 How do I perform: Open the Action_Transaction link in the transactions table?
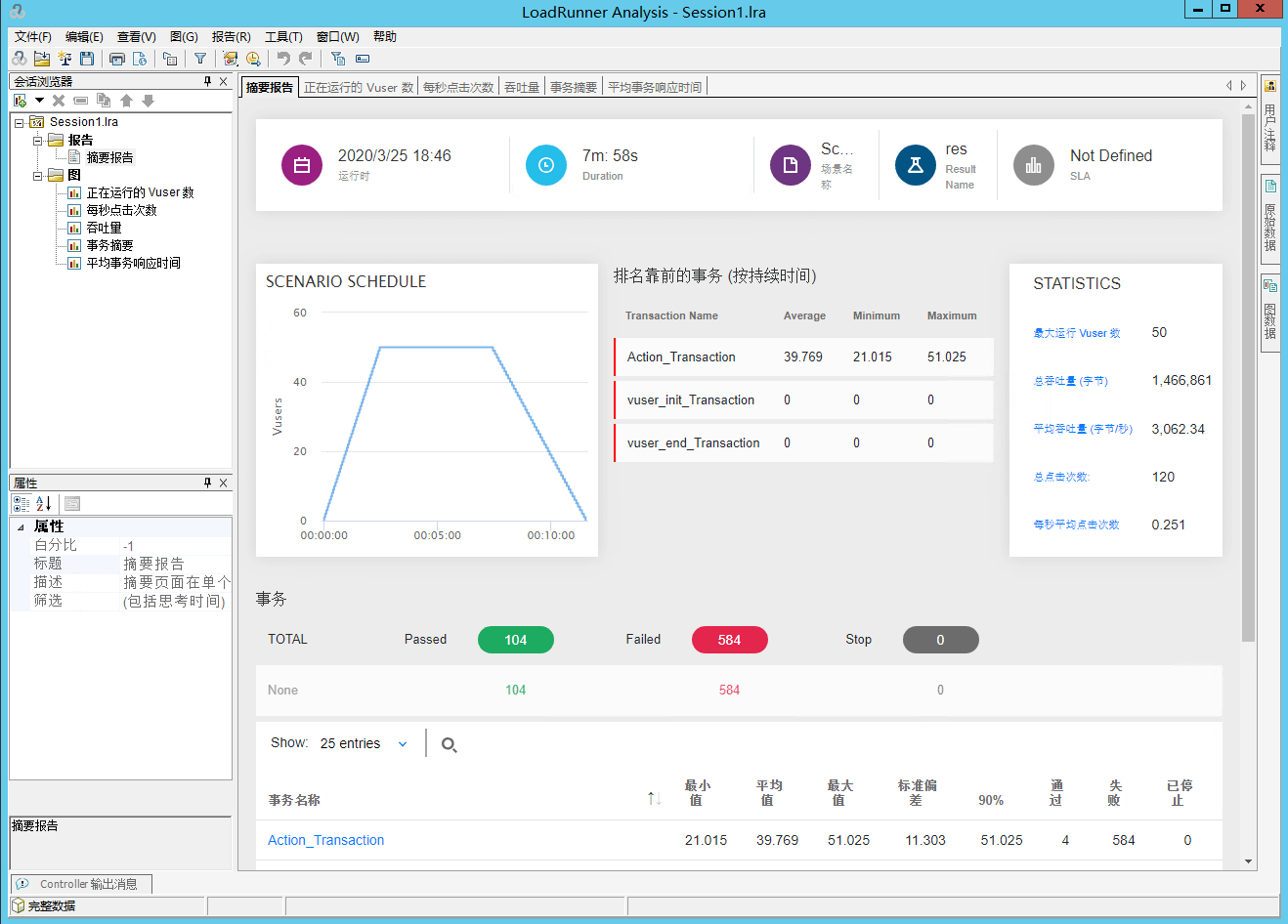pos(325,840)
